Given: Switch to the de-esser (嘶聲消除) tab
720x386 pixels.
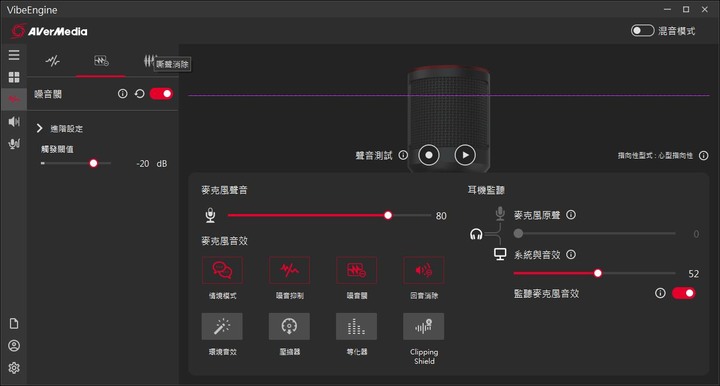Looking at the screenshot, I should tap(149, 61).
